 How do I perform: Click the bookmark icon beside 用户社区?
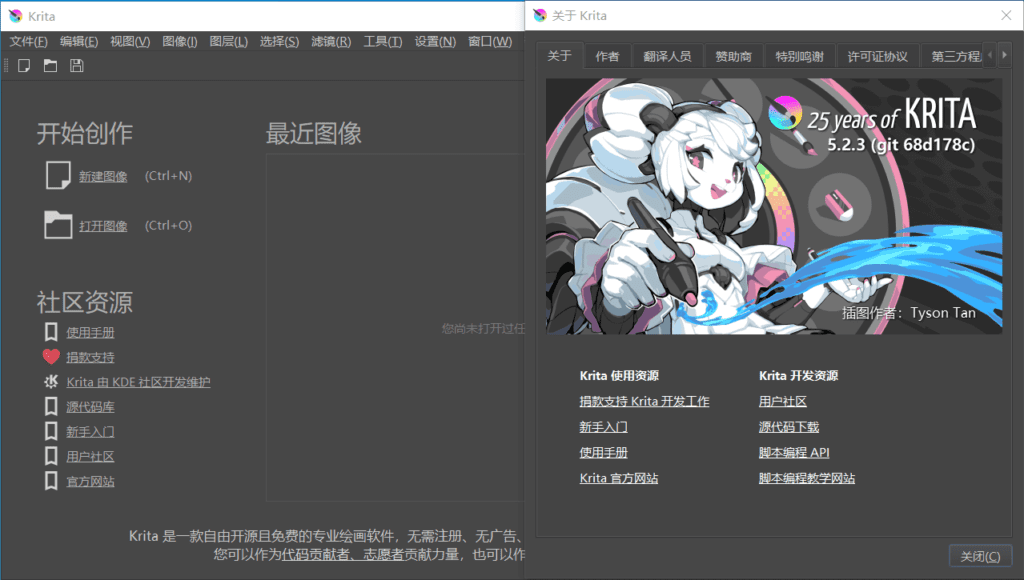coord(51,456)
